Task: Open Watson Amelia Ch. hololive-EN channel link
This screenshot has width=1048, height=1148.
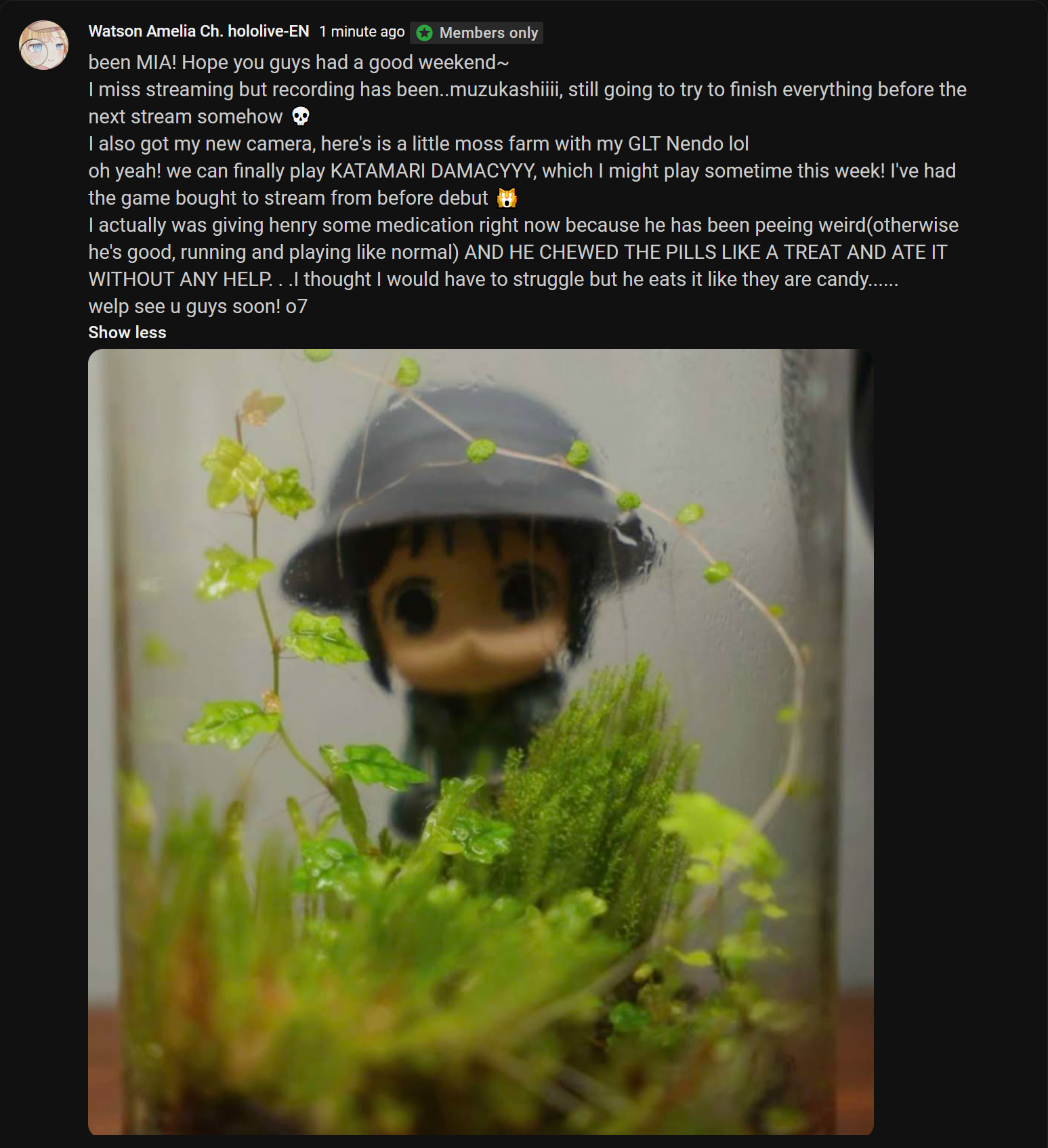Action: click(198, 31)
